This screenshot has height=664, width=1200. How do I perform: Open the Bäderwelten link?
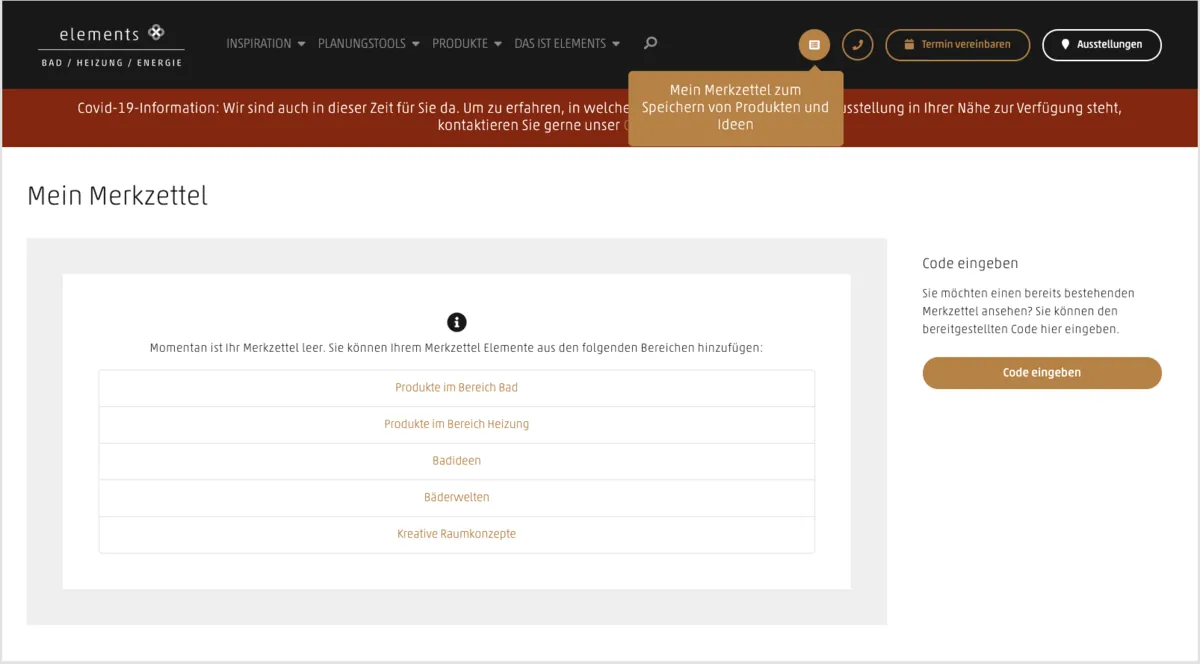point(456,497)
